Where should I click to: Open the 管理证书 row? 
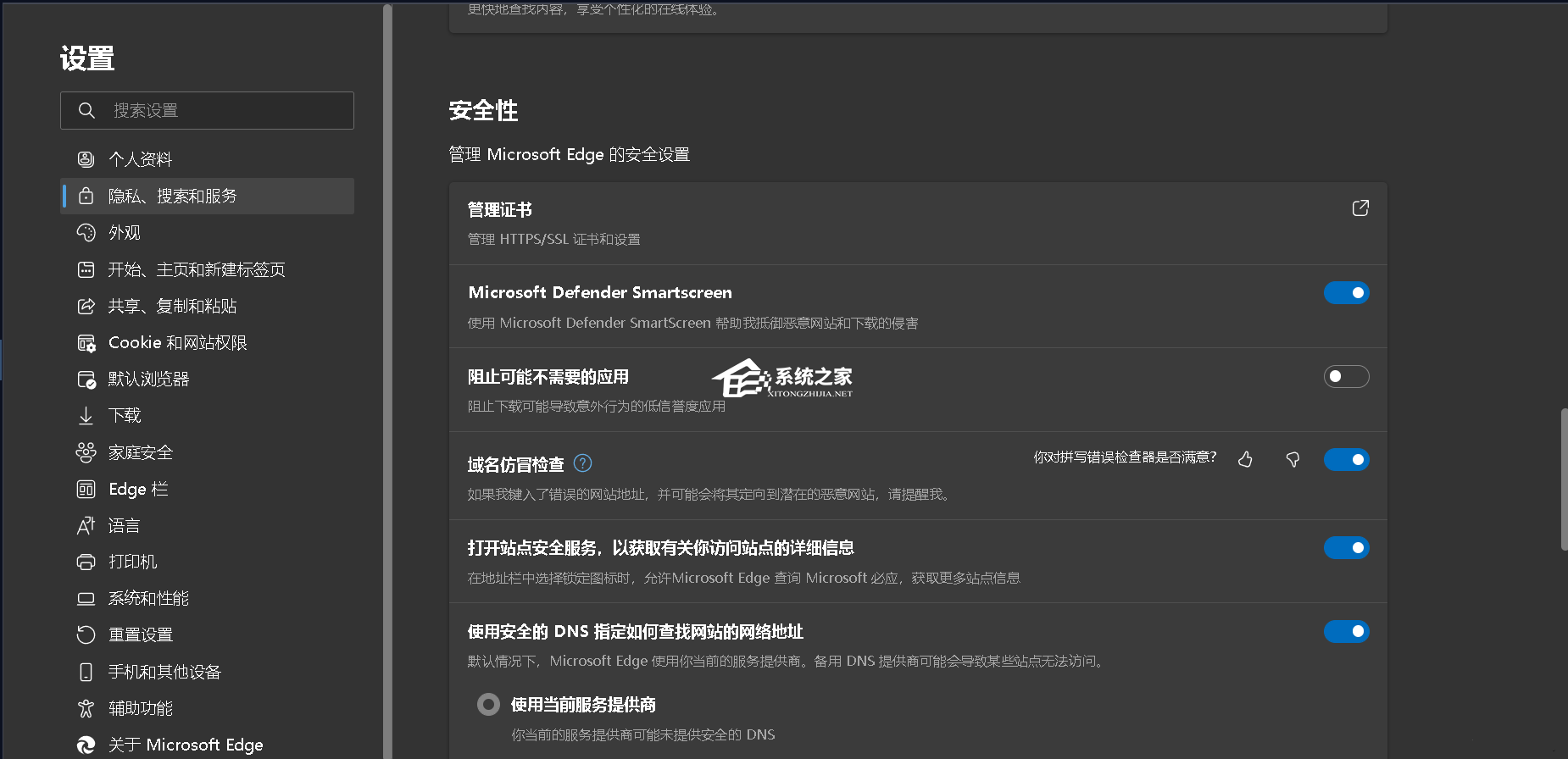pyautogui.click(x=918, y=224)
